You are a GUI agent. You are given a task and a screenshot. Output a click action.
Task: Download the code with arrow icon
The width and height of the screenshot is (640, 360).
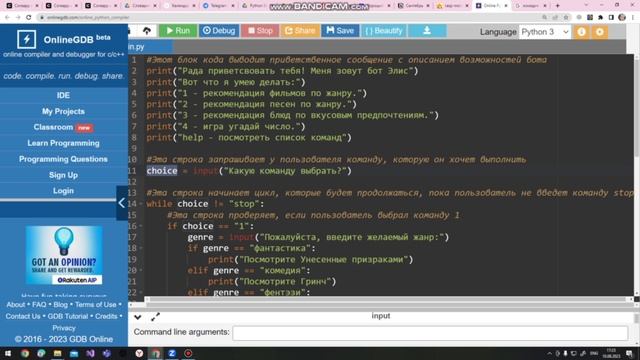(427, 31)
